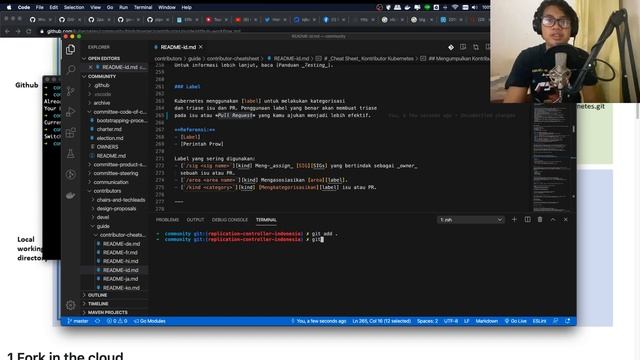Open the Test flask view
Viewport: 640px width, 360px height.
pos(71,153)
